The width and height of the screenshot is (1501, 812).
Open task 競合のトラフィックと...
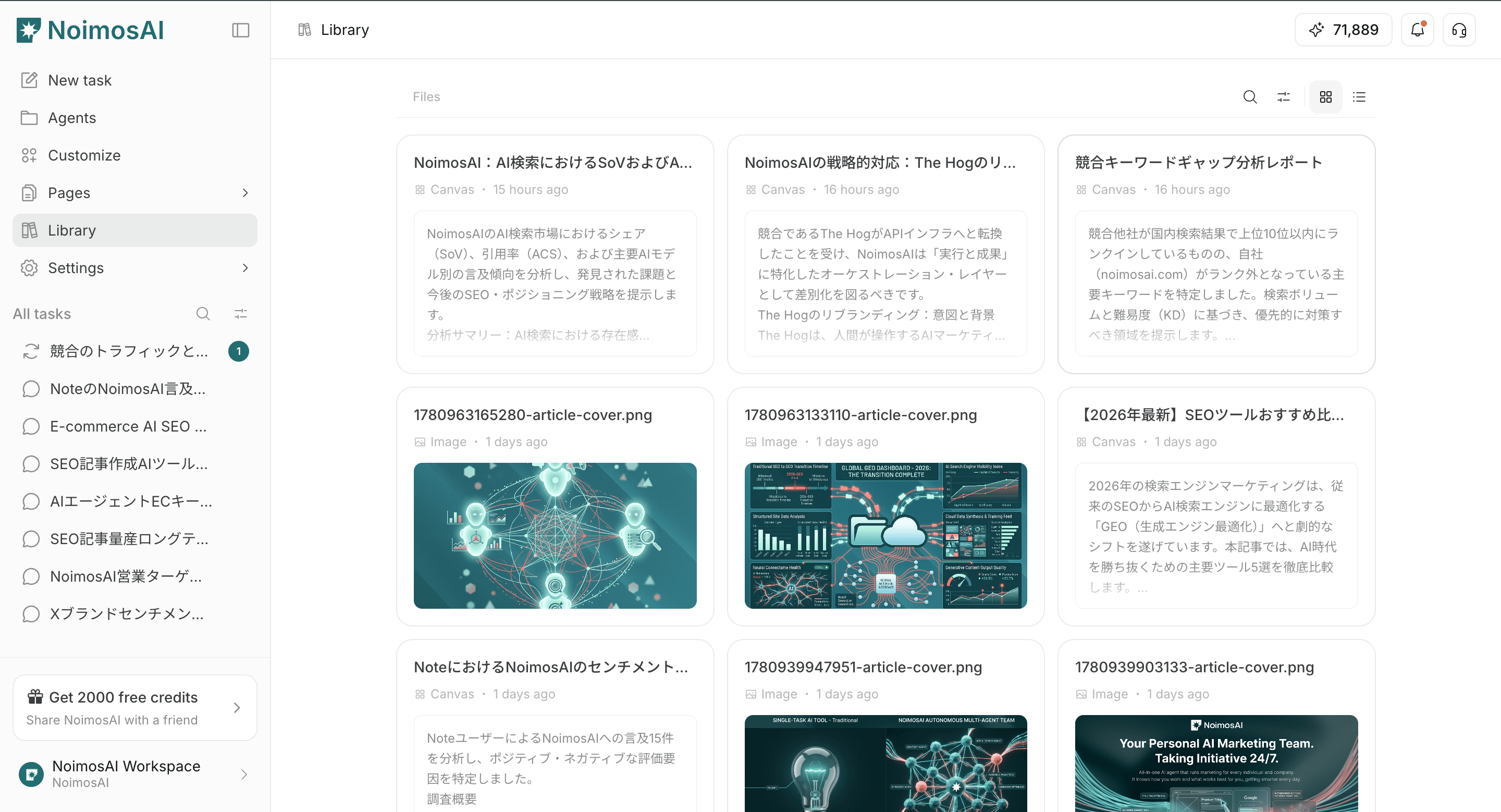tap(134, 351)
